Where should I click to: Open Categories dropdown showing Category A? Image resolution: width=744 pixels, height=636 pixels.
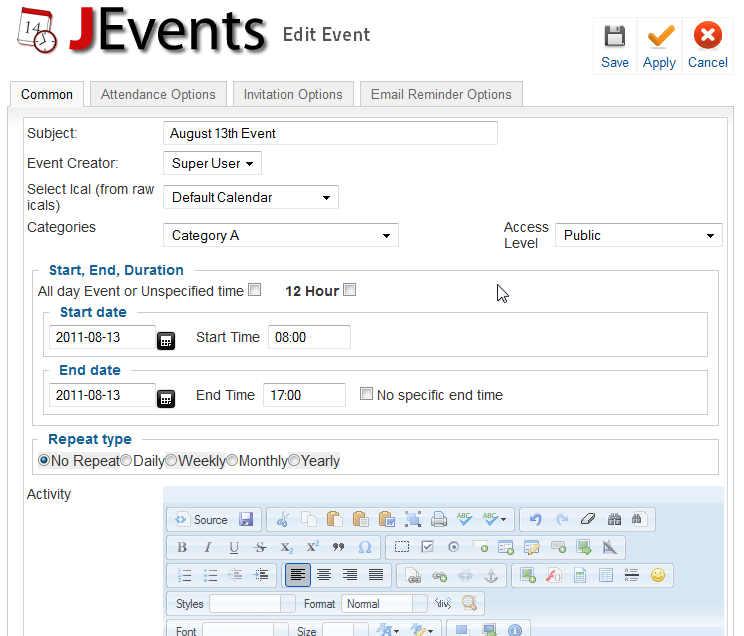(281, 235)
